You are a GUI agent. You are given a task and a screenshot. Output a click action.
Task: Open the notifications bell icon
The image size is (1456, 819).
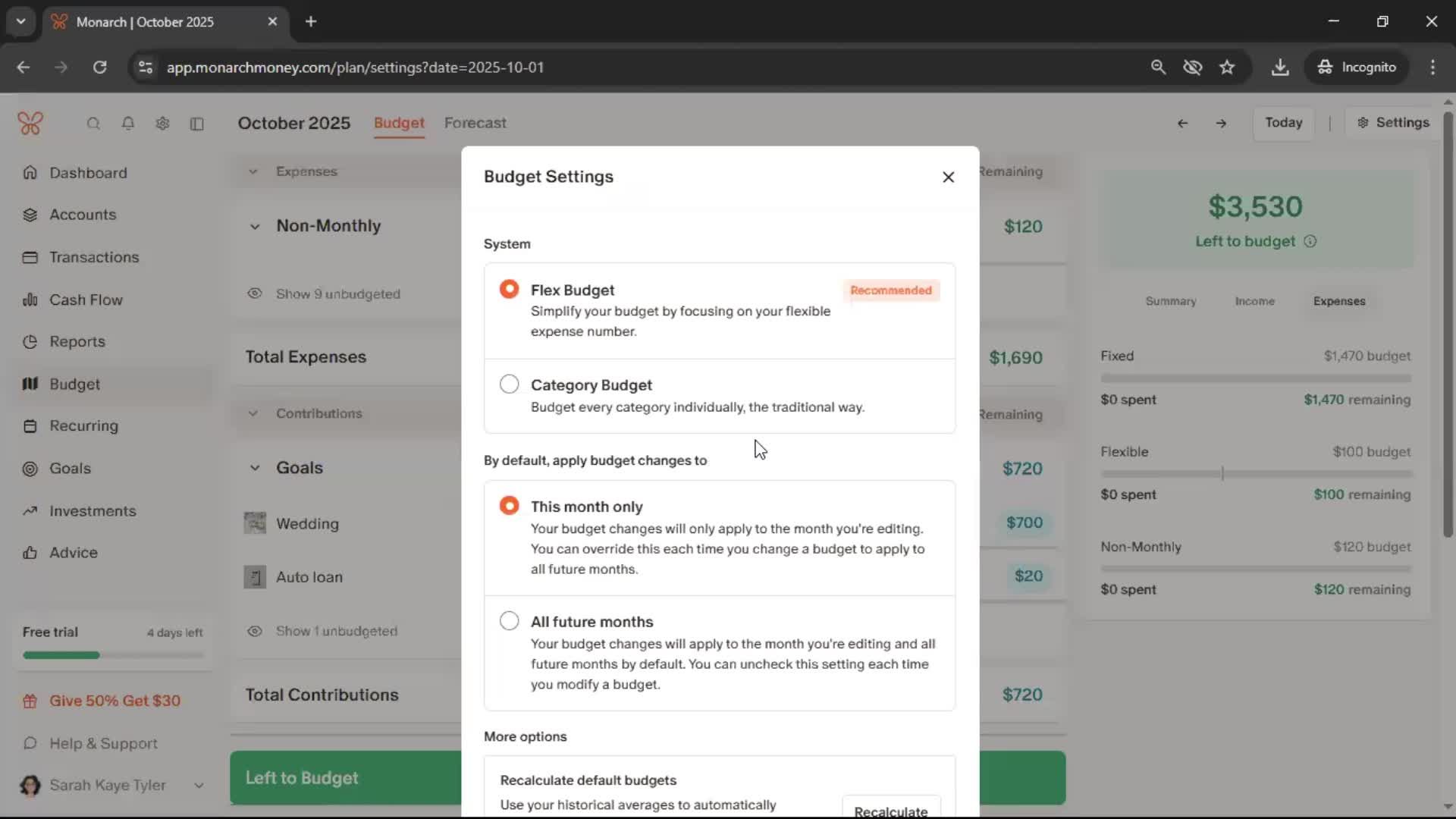(x=128, y=124)
